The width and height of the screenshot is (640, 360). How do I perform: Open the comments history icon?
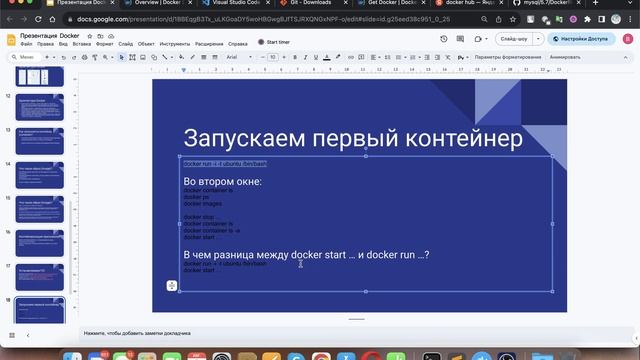(x=460, y=39)
